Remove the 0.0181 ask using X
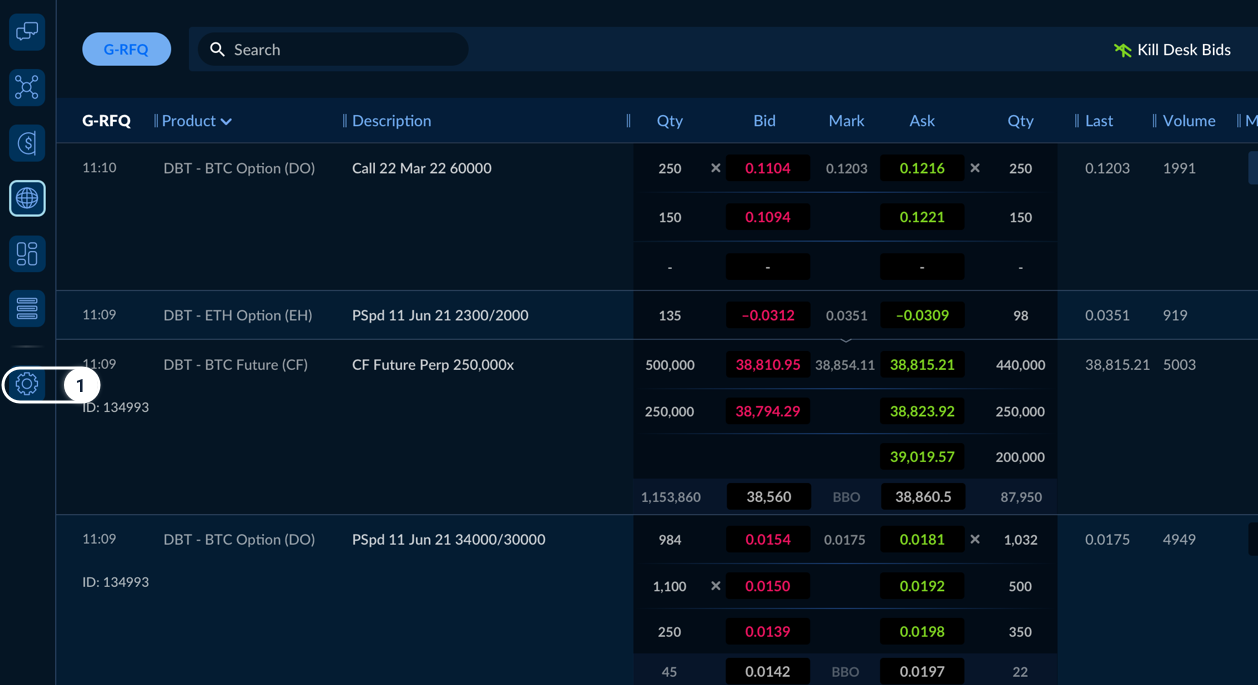This screenshot has width=1258, height=685. tap(975, 539)
